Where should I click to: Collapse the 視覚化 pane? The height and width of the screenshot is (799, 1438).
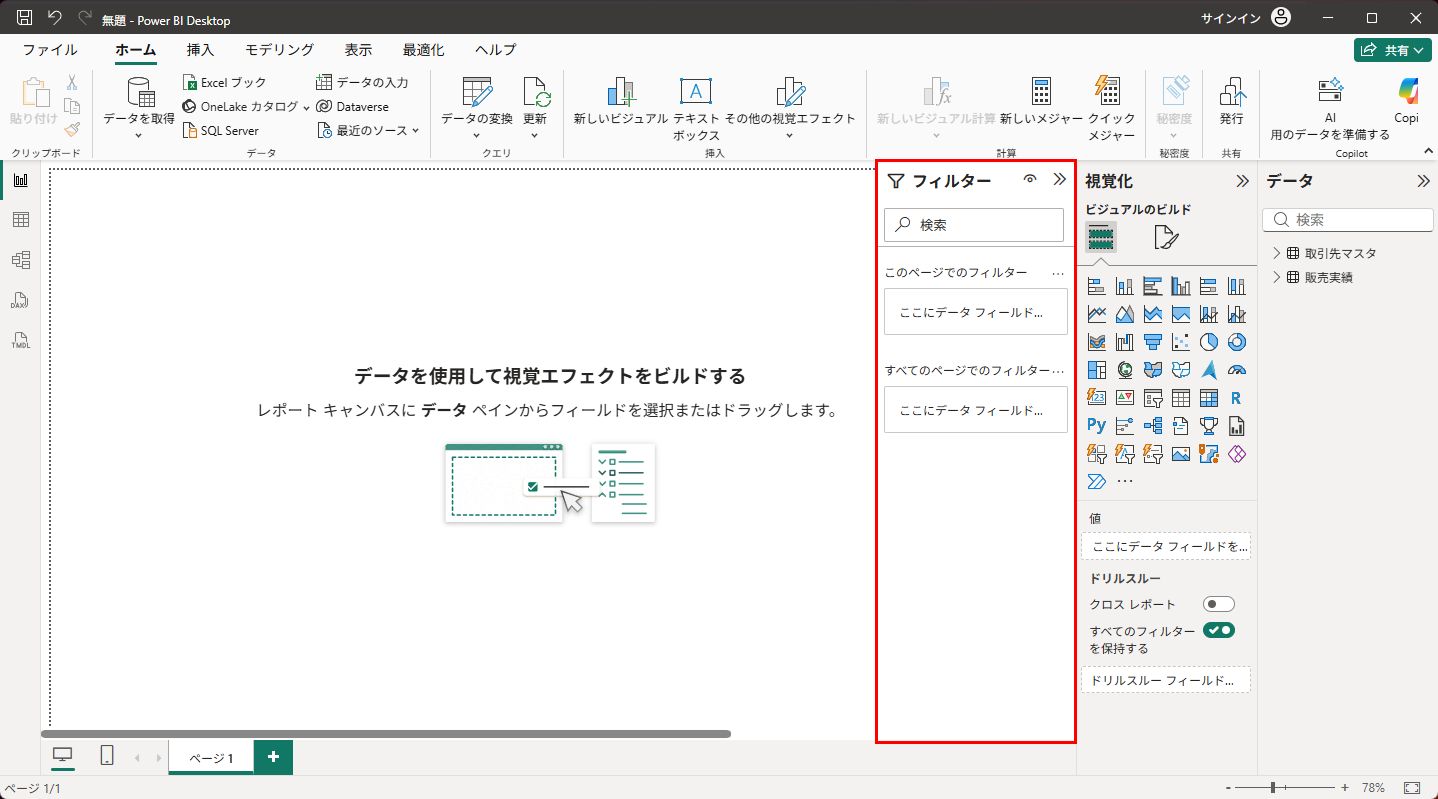click(x=1242, y=181)
